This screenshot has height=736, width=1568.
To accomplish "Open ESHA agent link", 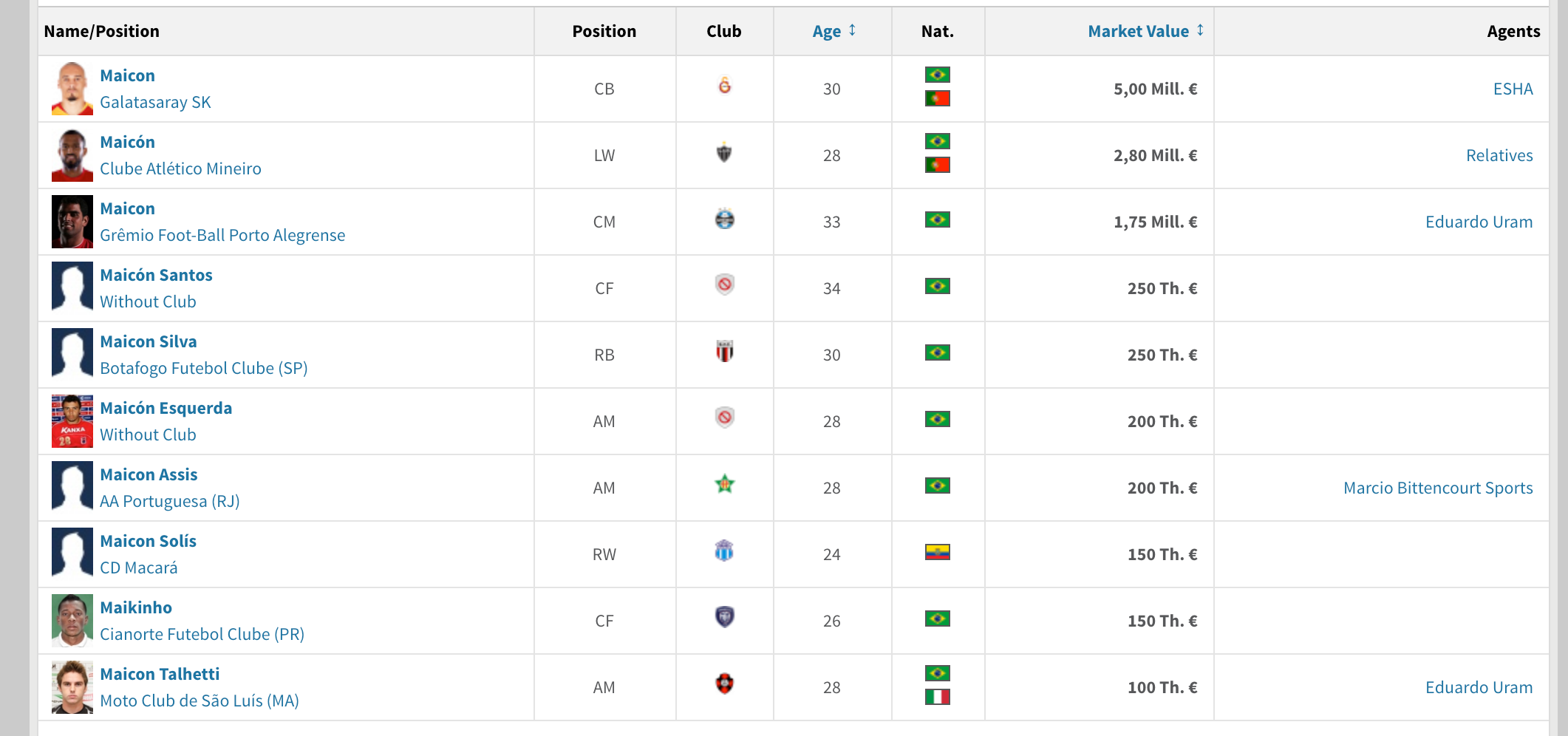I will pos(1513,89).
